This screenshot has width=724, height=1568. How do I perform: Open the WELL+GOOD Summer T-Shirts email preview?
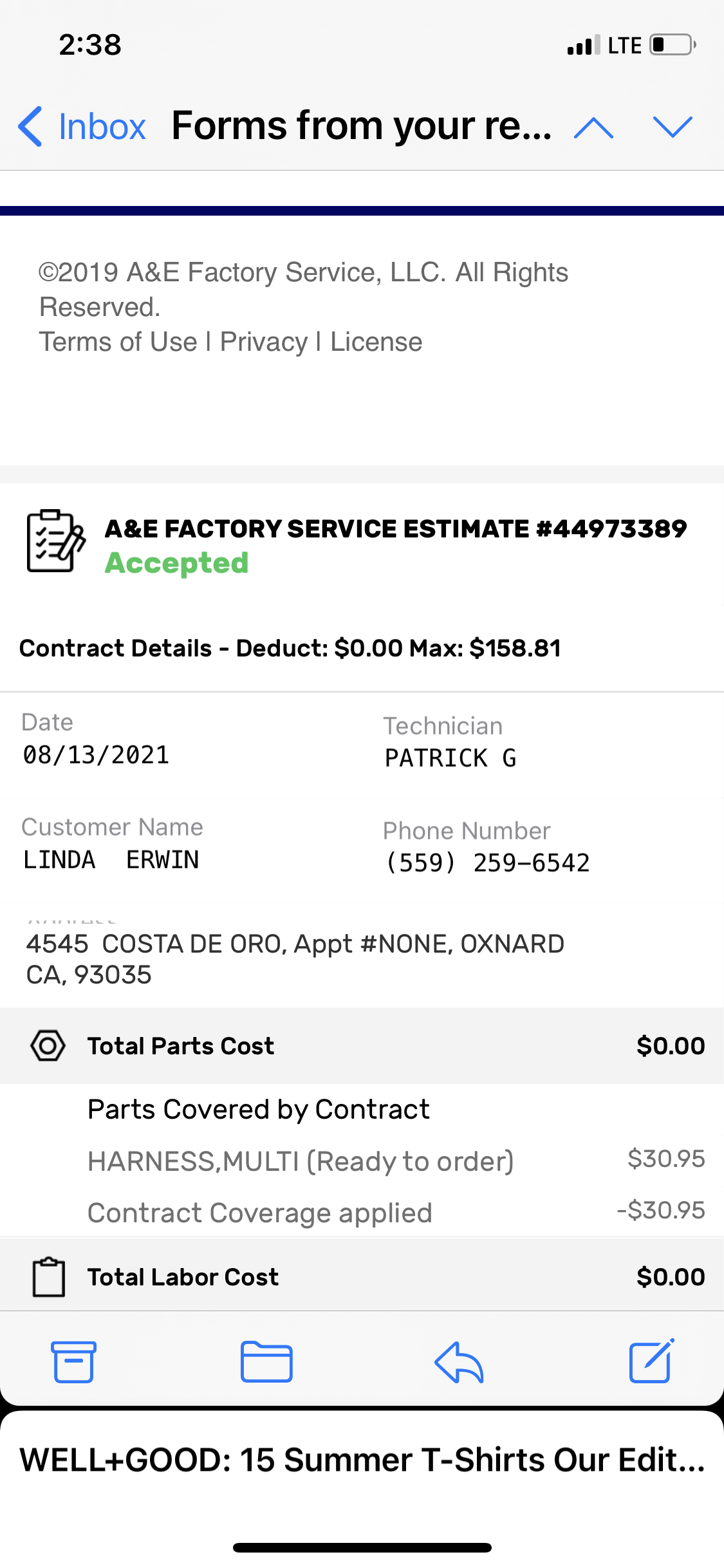point(362,1460)
